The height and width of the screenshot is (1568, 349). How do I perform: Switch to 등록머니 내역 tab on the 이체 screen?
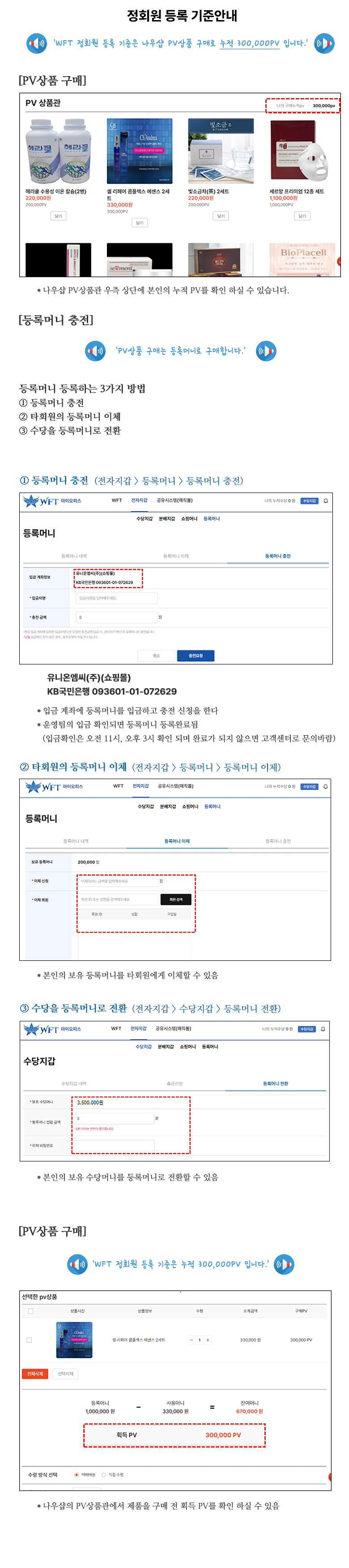[x=76, y=841]
